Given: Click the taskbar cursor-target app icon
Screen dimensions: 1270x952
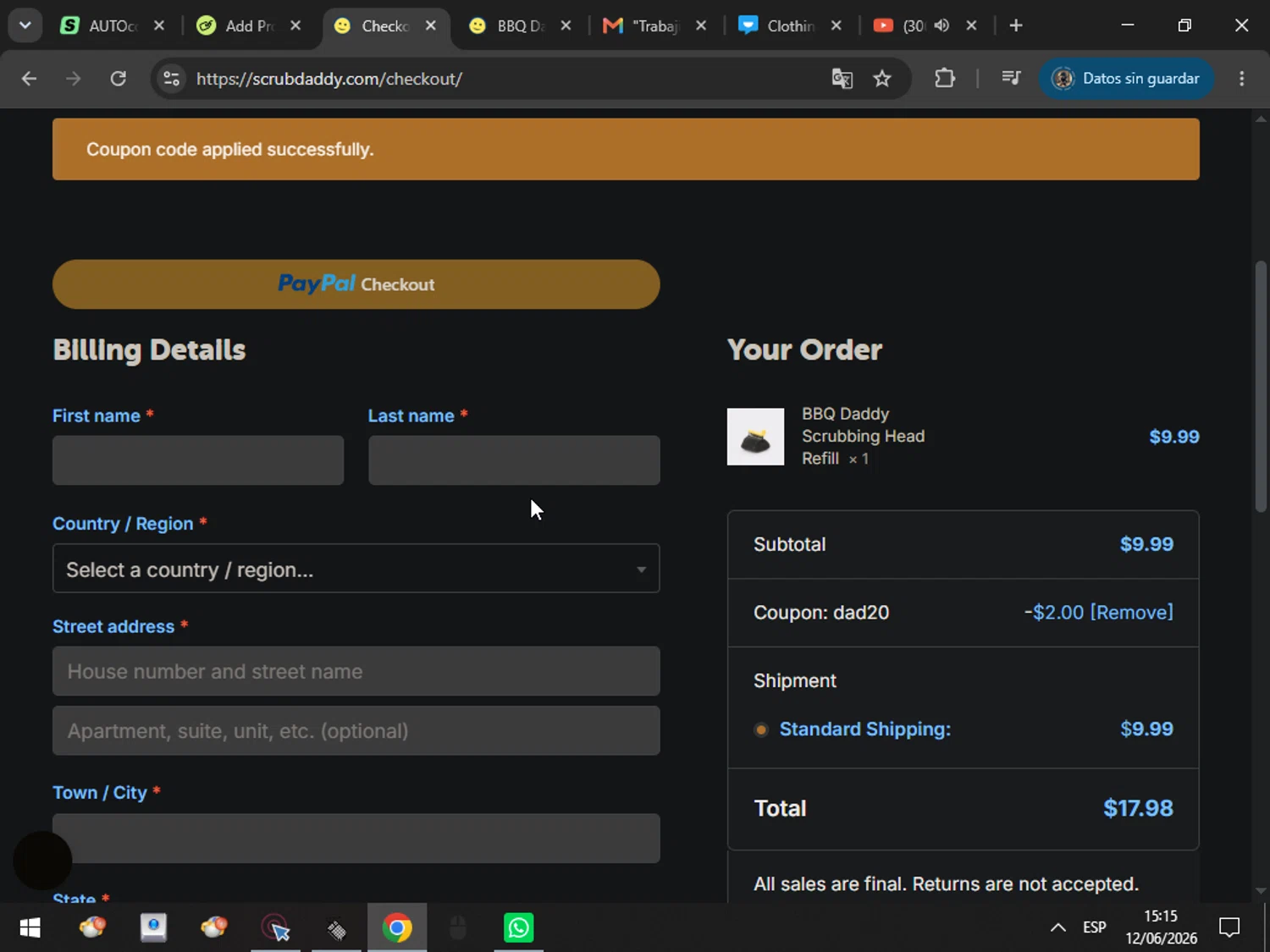Looking at the screenshot, I should point(276,928).
